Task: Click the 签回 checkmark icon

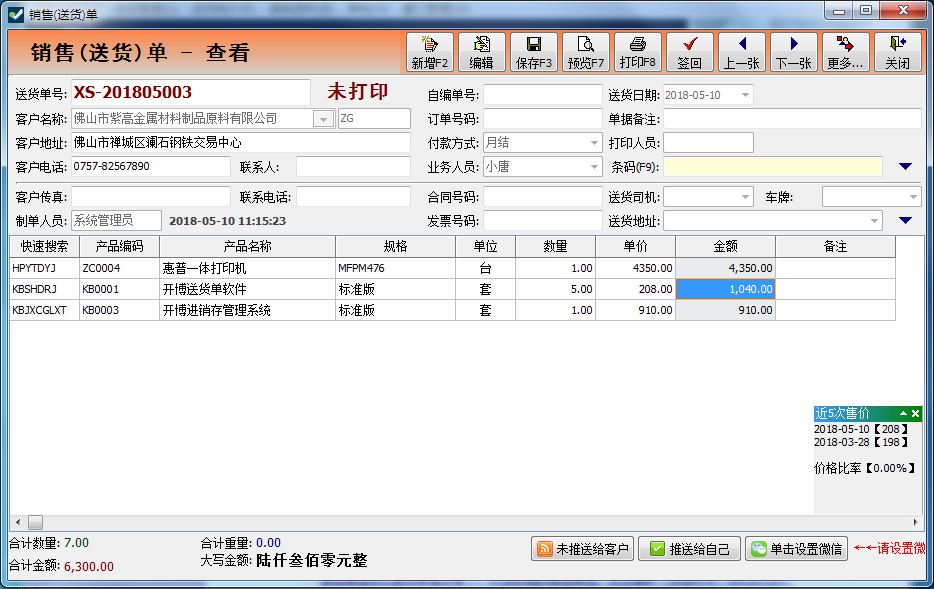Action: [690, 52]
